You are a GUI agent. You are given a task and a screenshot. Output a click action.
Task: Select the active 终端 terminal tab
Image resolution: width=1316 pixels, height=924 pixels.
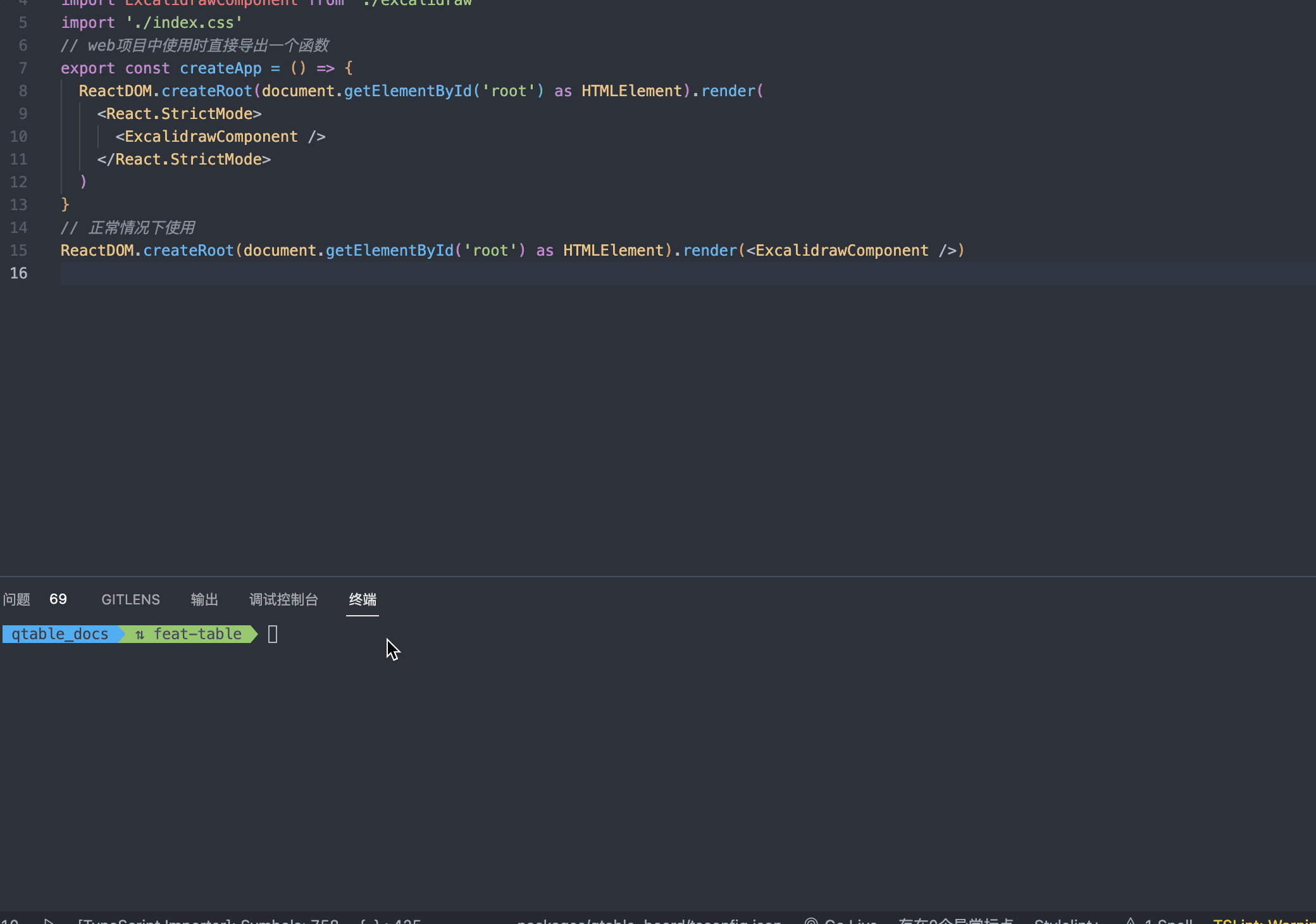[363, 599]
